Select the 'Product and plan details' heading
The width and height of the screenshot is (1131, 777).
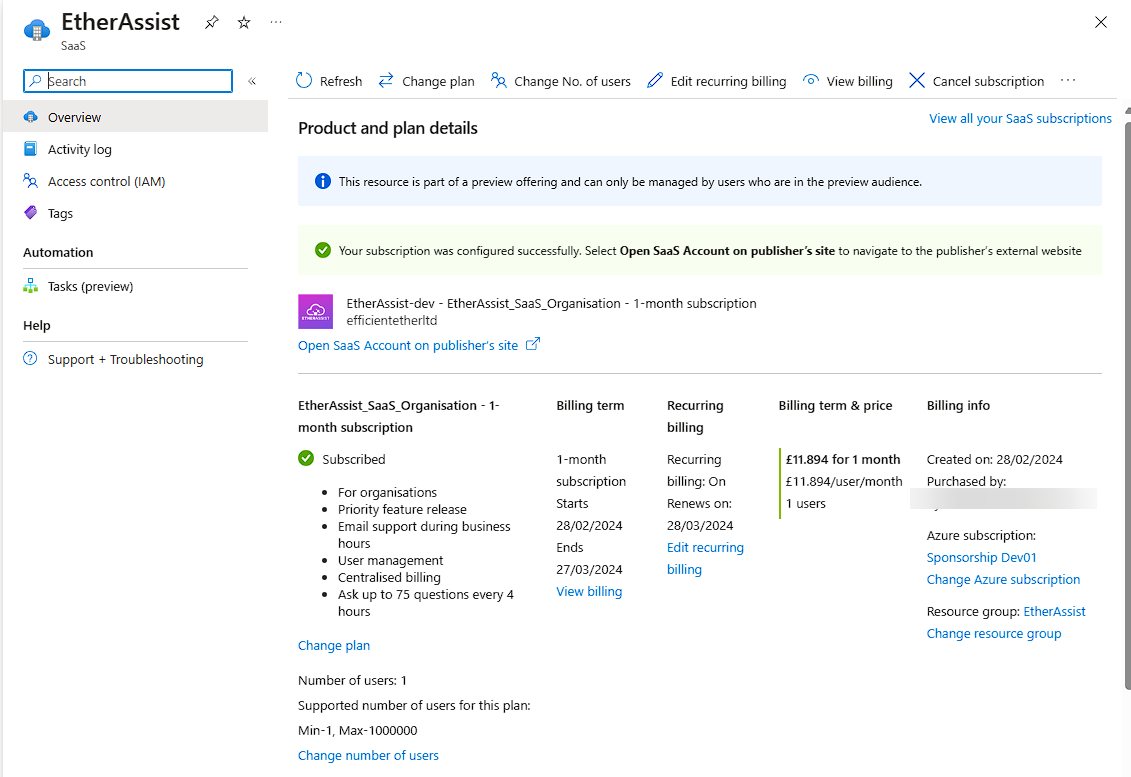(x=388, y=128)
